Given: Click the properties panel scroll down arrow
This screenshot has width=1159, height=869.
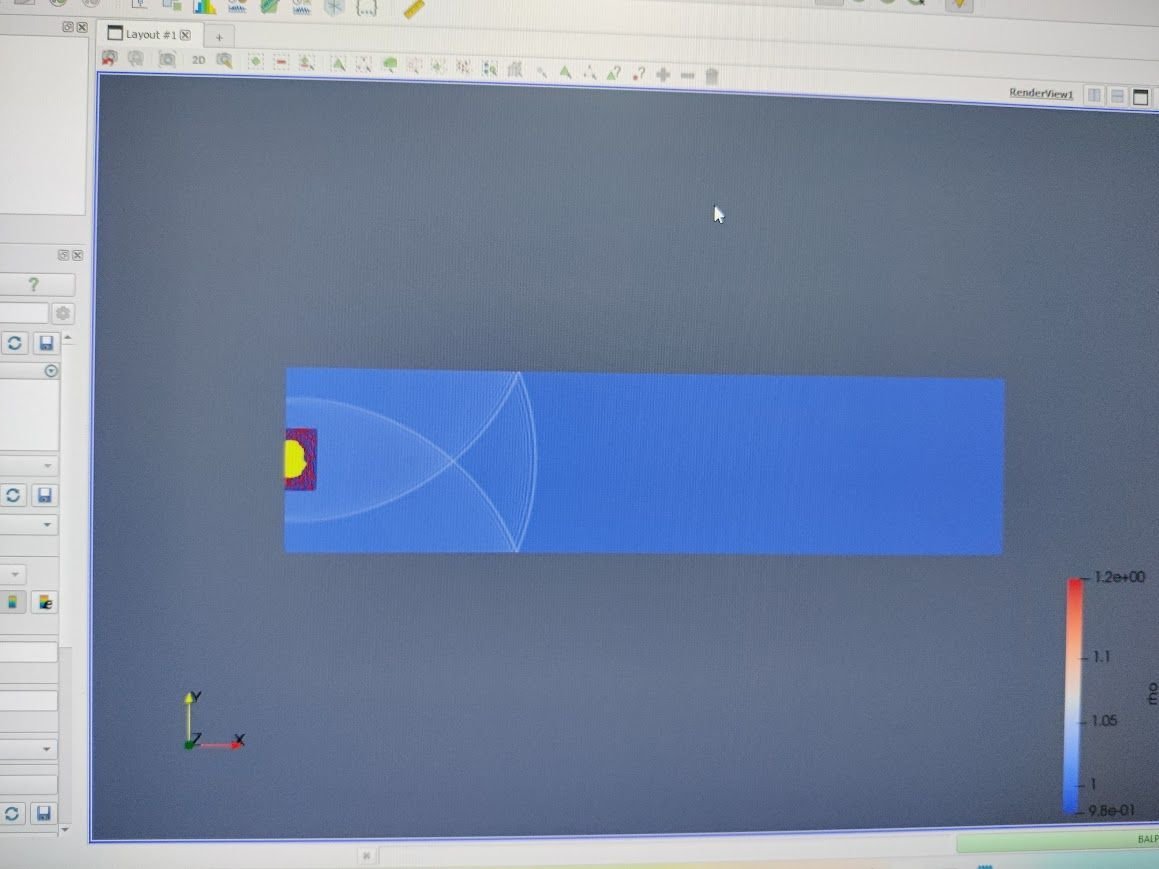Looking at the screenshot, I should click(65, 829).
